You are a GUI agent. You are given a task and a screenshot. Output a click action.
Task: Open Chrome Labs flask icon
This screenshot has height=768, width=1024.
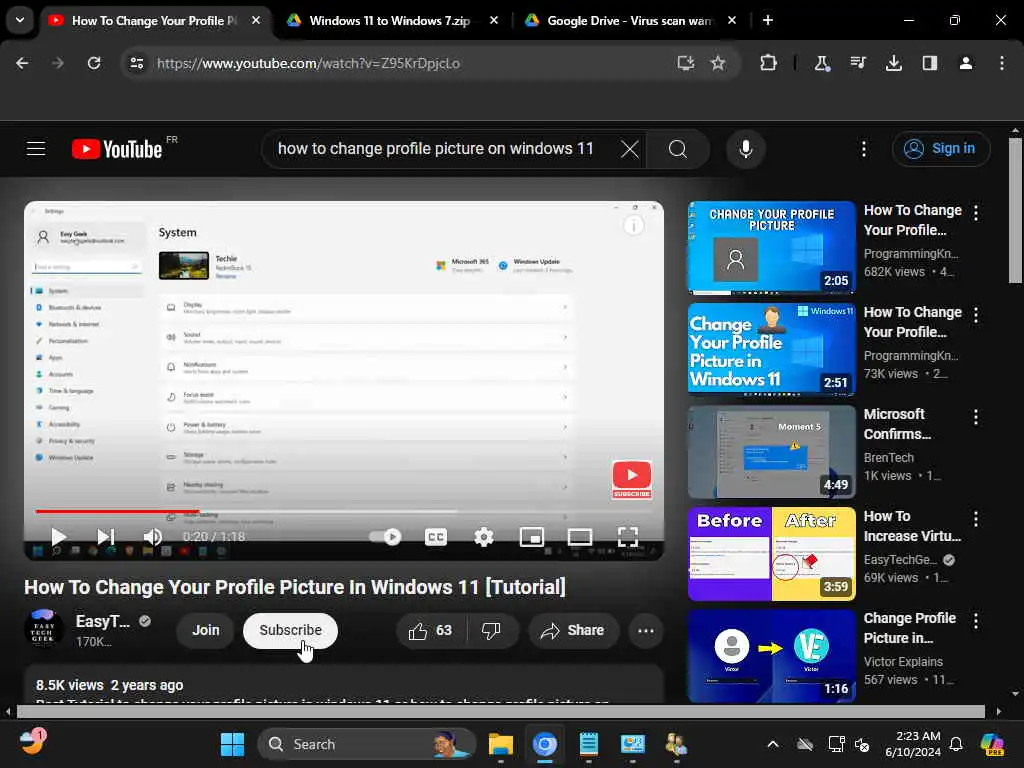point(822,63)
